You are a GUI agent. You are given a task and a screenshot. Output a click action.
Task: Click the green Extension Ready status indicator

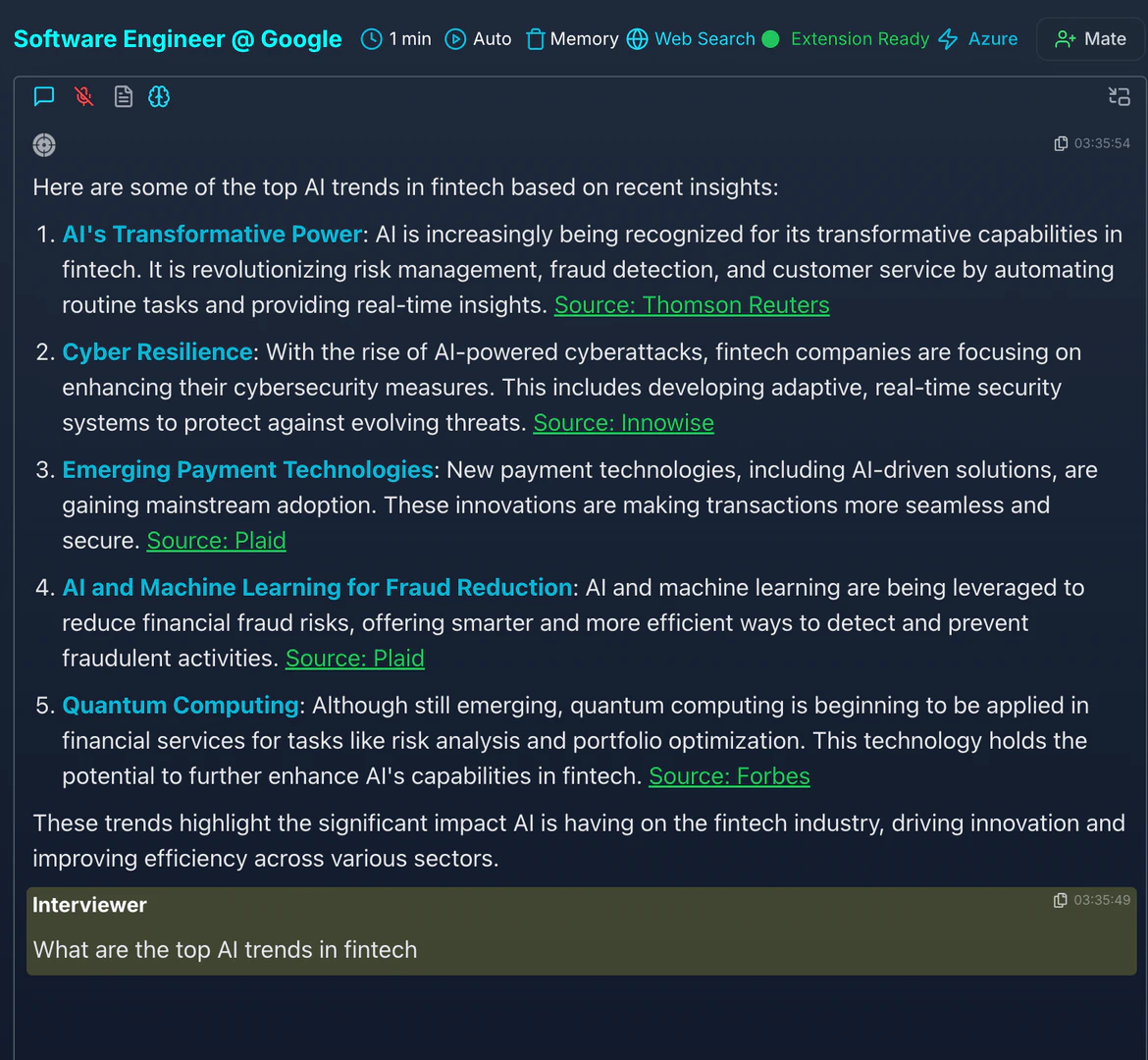click(771, 38)
